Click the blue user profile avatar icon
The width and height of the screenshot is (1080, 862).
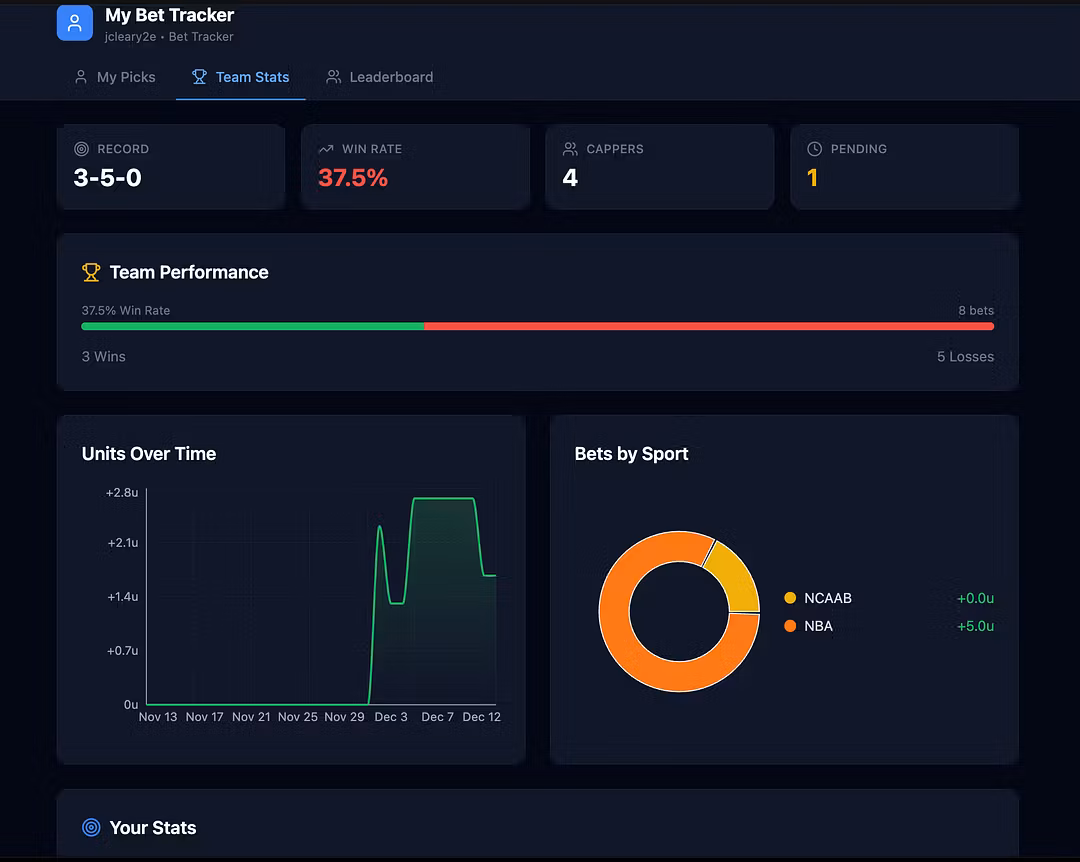click(74, 23)
